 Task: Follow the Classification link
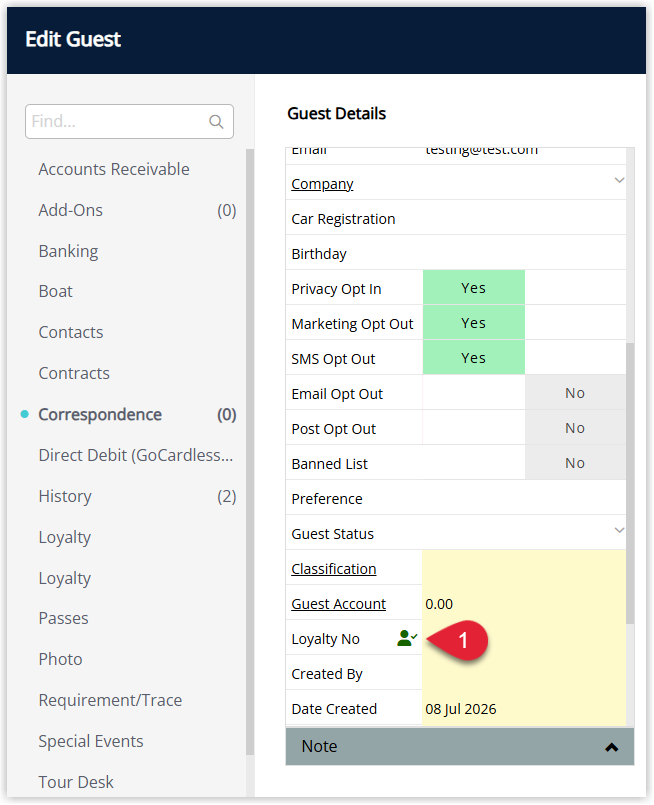(334, 569)
